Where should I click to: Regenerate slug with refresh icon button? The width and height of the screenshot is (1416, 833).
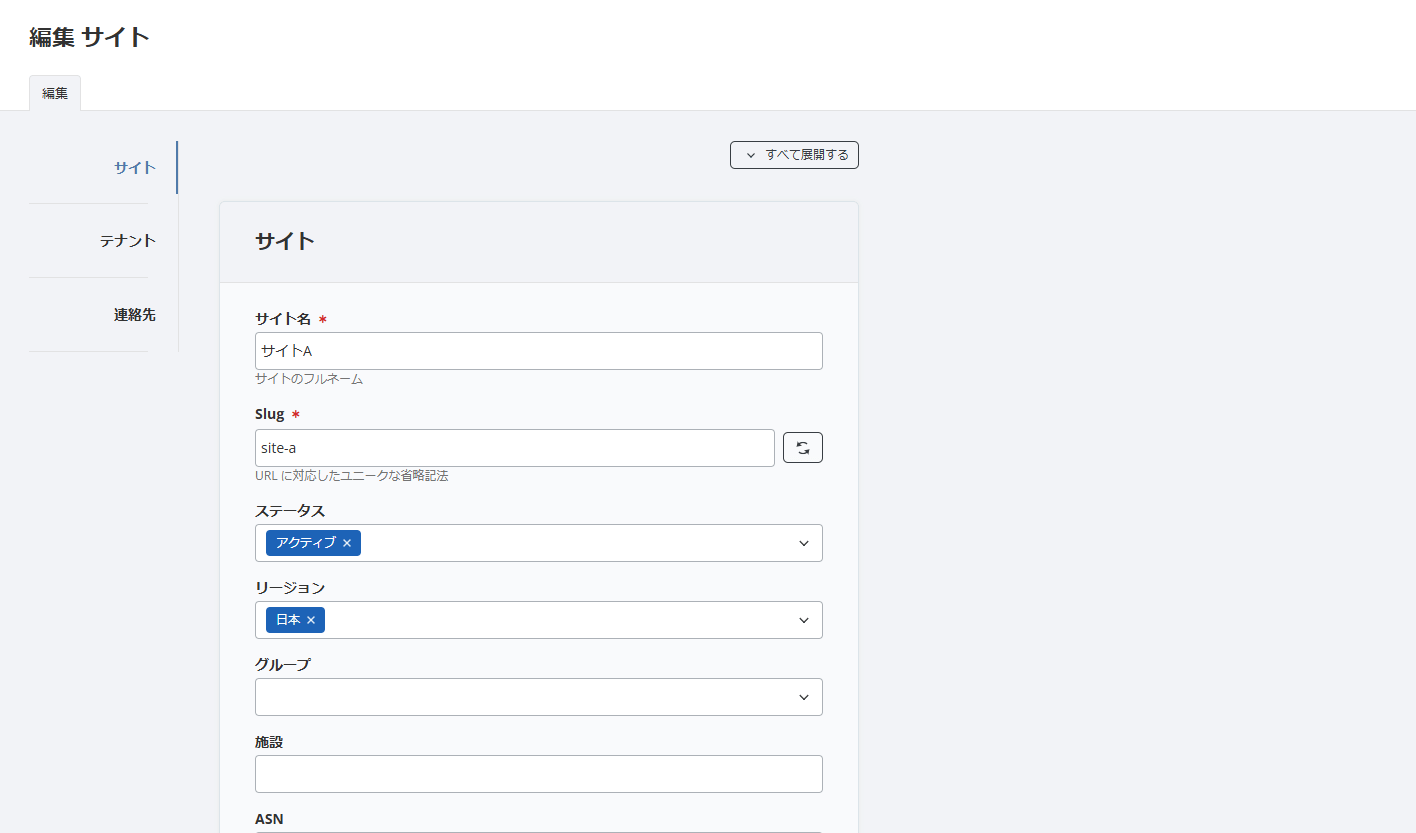click(x=802, y=448)
